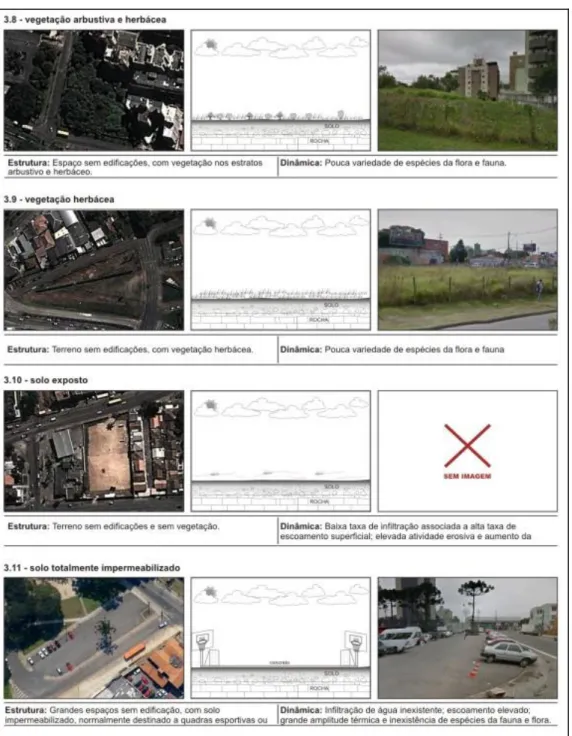This screenshot has height=736, width=572.
Task: Open aerial photo of section 3.9 vegetação herbácea
Action: tap(94, 270)
